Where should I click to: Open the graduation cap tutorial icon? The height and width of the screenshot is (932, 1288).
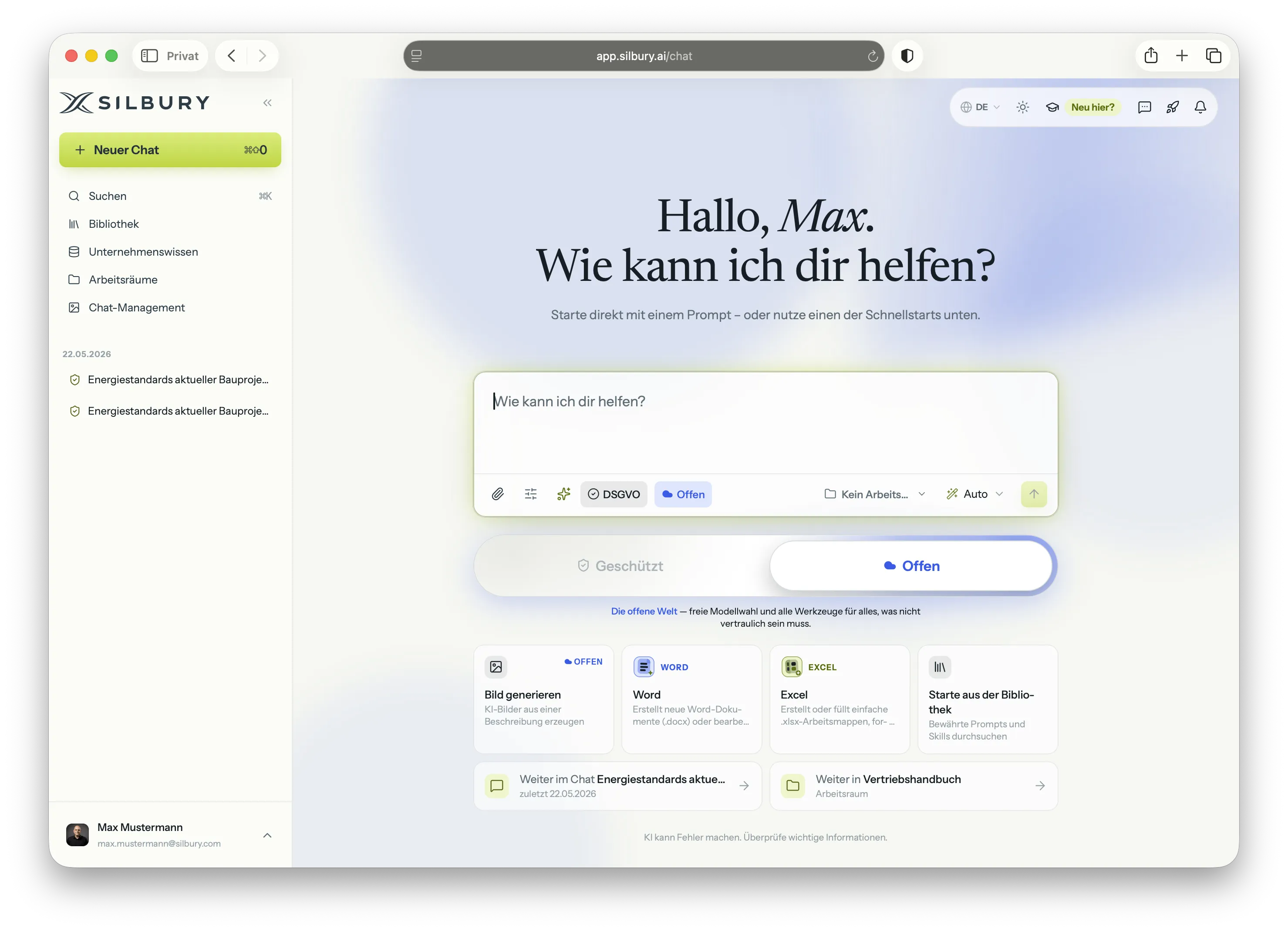(x=1052, y=107)
